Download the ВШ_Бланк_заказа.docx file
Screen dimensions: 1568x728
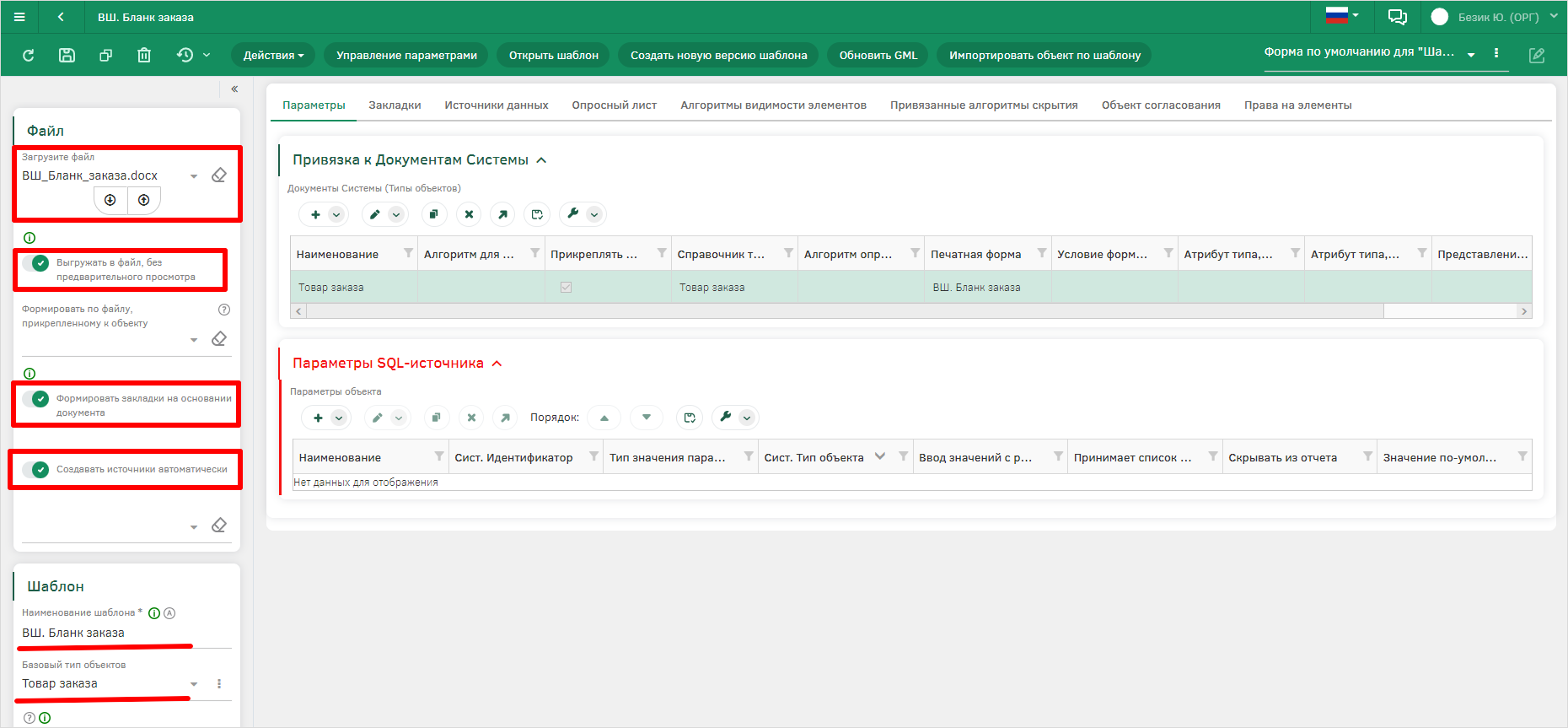(x=110, y=200)
